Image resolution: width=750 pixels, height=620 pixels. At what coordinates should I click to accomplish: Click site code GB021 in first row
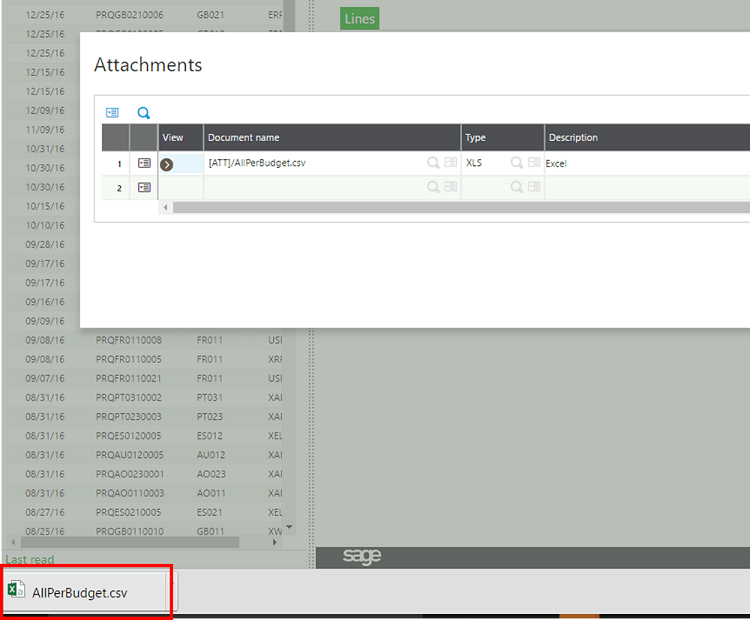210,15
